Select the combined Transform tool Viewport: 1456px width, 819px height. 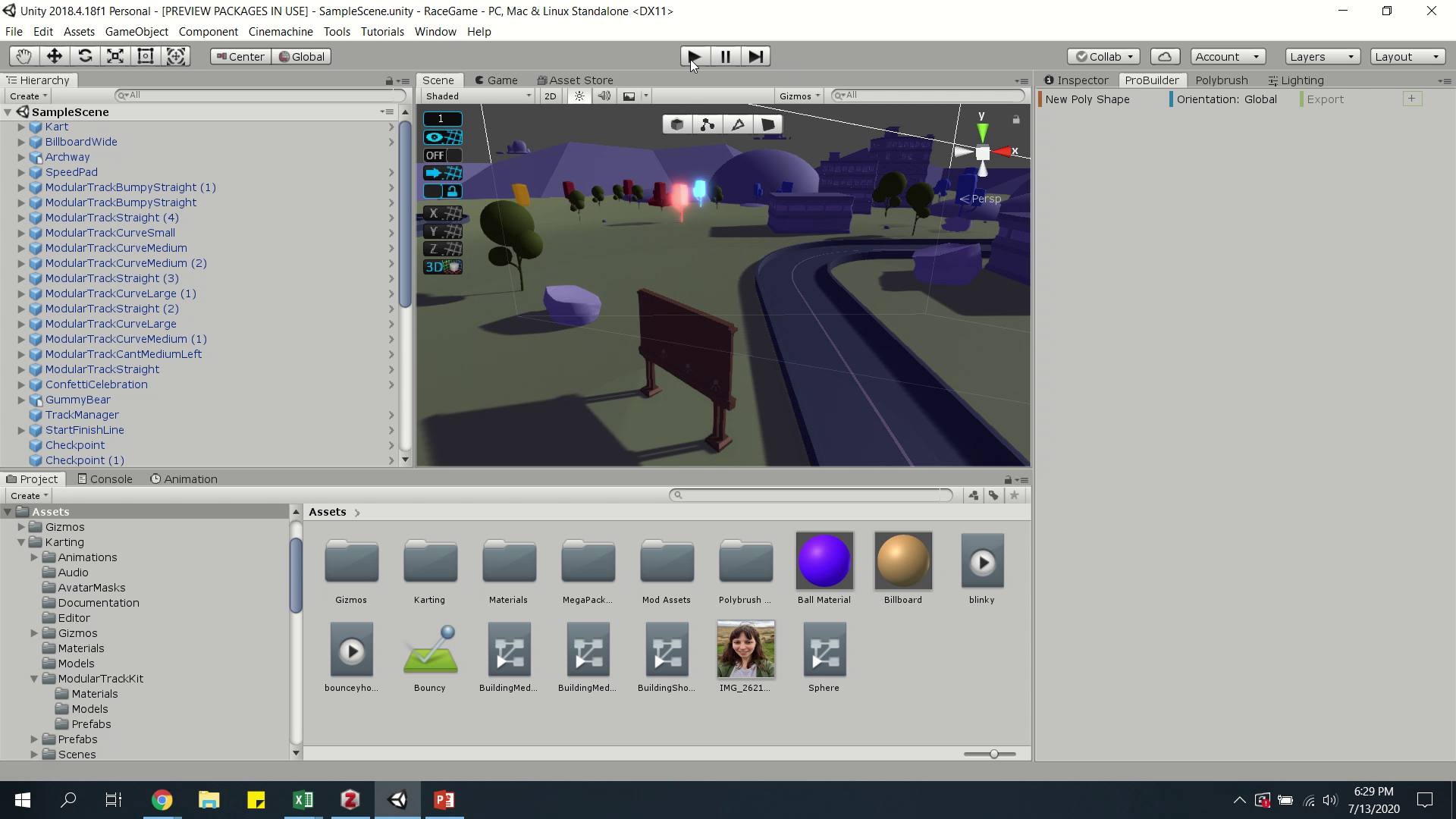[x=176, y=56]
